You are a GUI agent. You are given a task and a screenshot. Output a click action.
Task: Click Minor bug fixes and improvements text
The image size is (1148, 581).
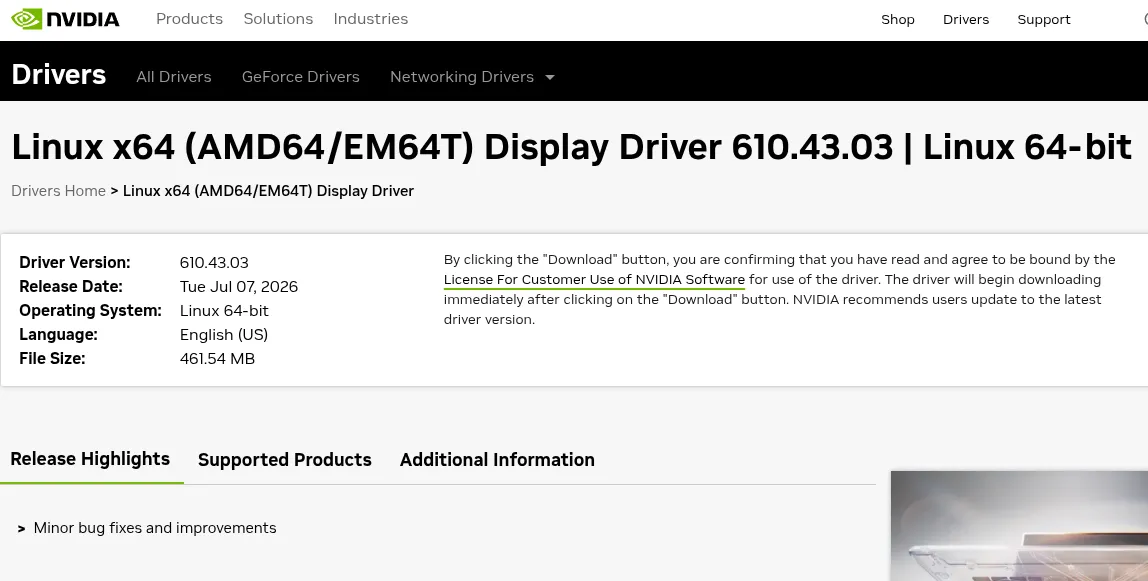(155, 528)
